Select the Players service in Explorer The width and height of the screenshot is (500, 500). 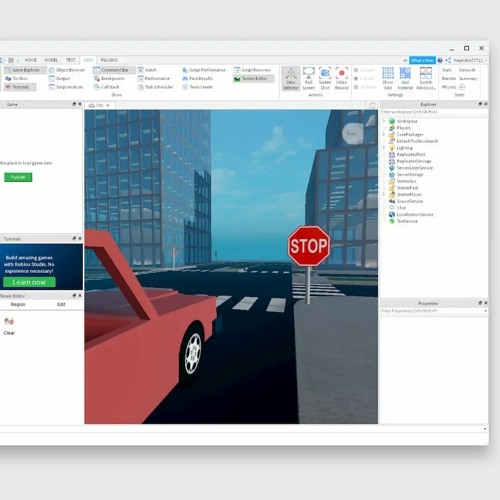(400, 128)
